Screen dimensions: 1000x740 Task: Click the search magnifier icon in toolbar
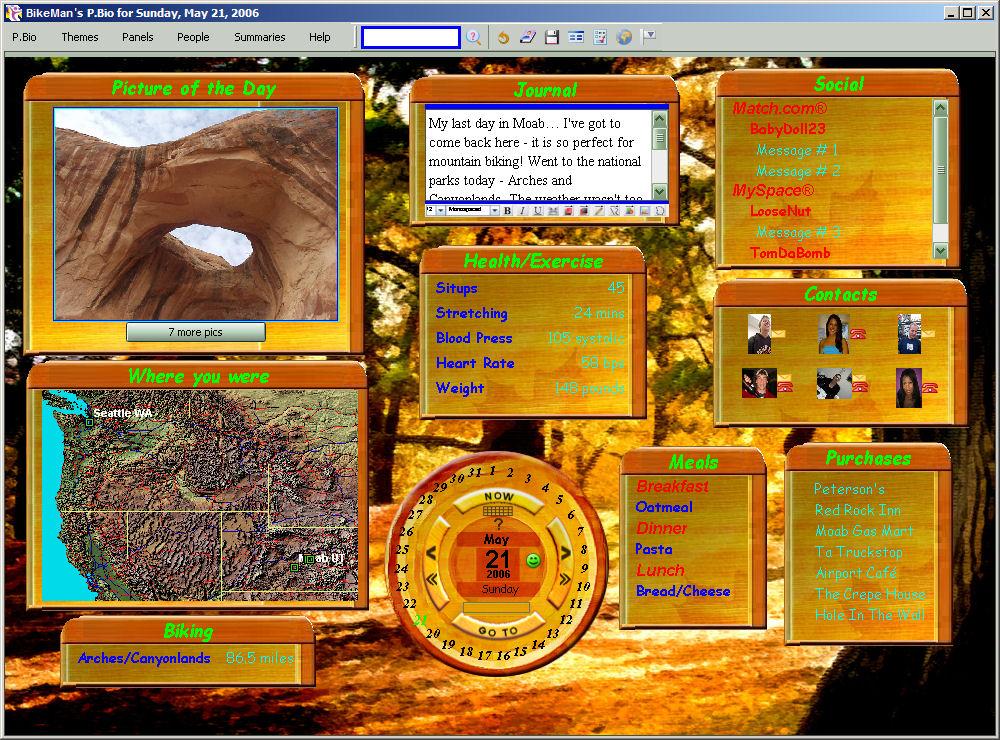point(473,37)
